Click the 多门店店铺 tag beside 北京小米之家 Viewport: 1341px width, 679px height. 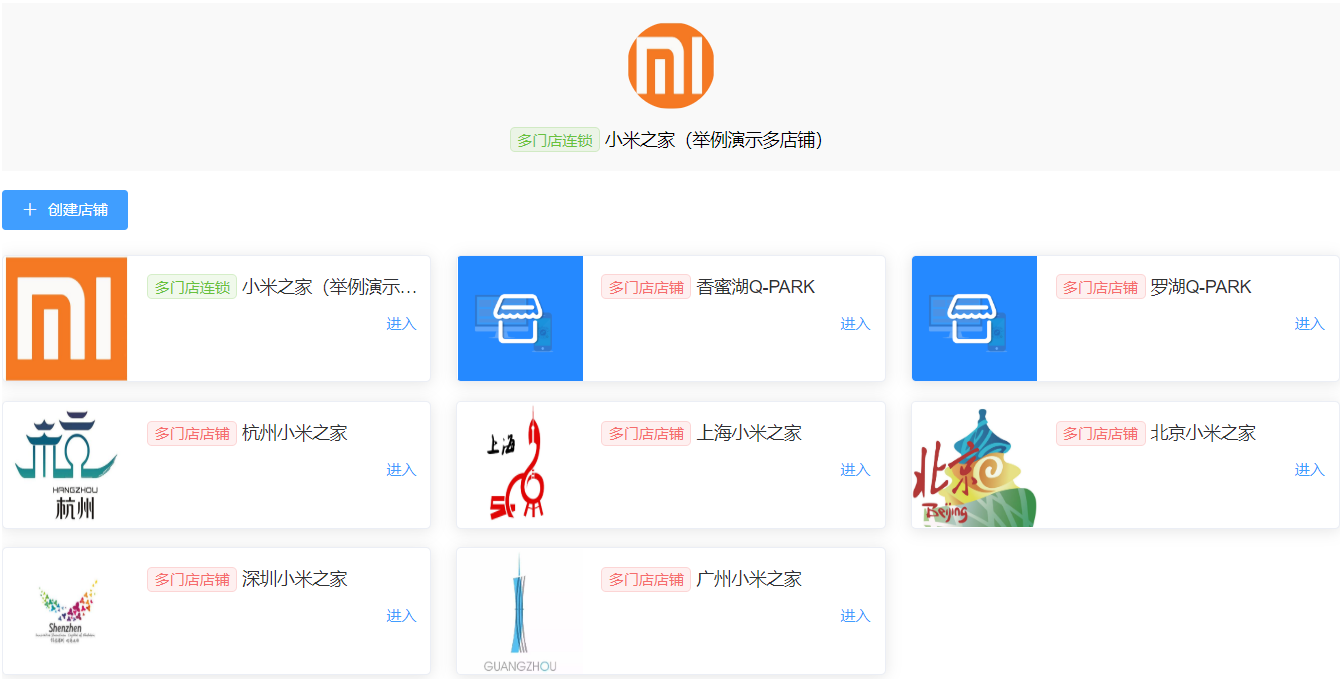tap(1101, 433)
